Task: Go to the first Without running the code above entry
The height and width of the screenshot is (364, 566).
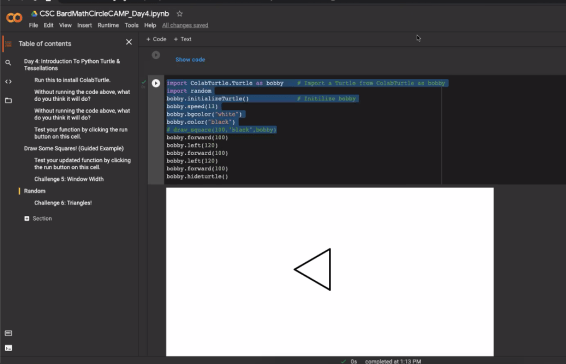Action: [82, 95]
